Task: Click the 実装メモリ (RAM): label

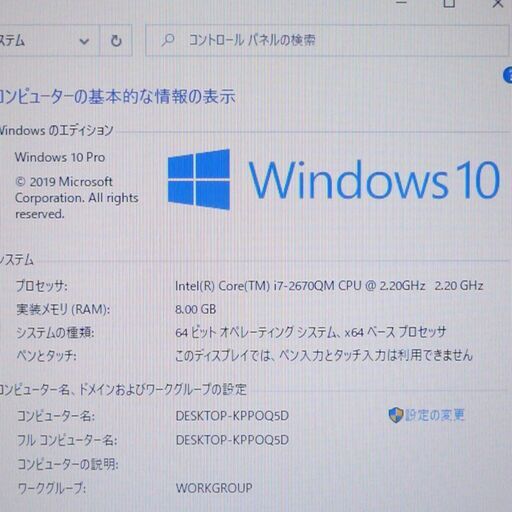Action: 63,309
